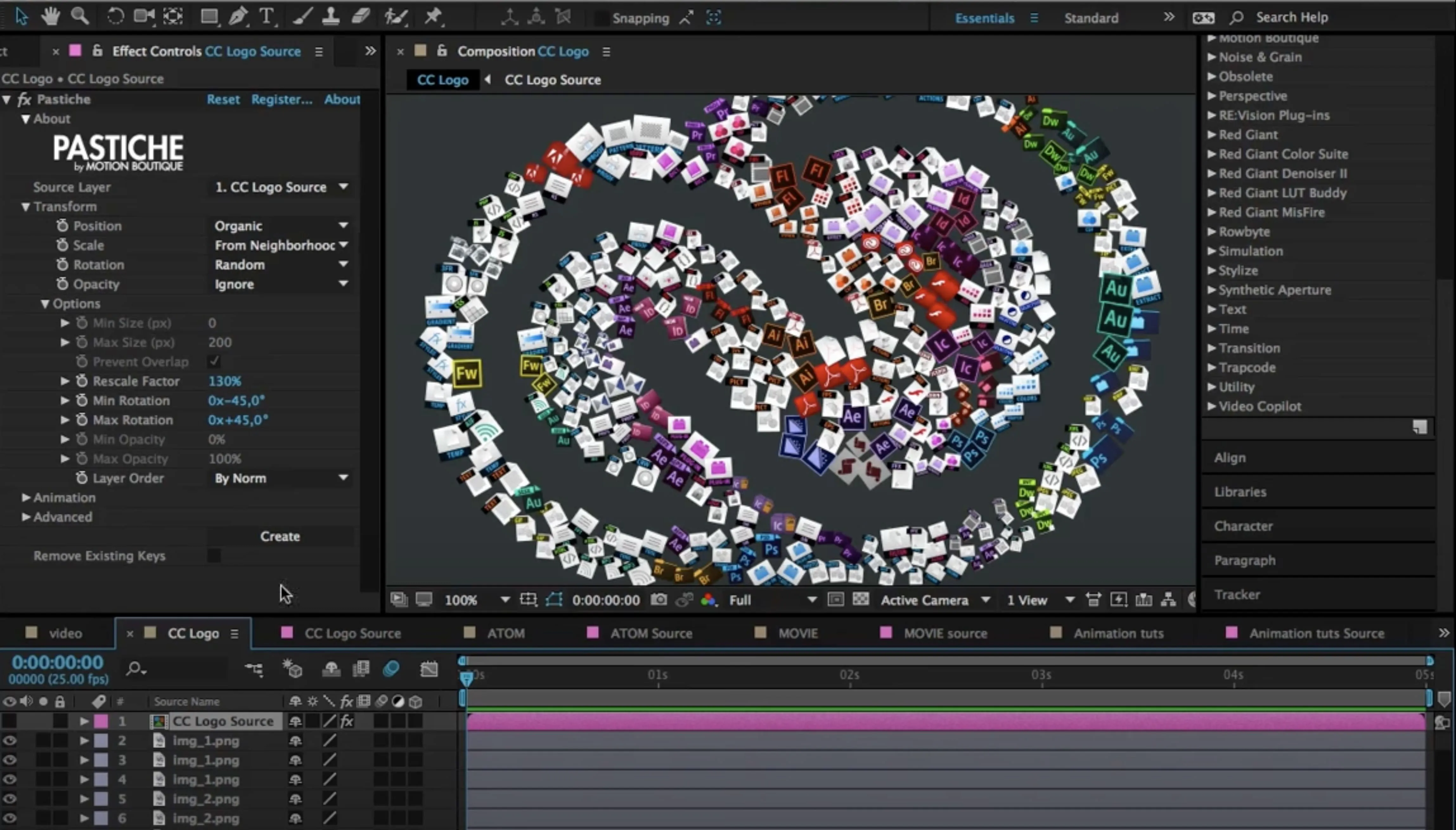Choose grid and guide options icon
The image size is (1456, 830).
pos(528,600)
